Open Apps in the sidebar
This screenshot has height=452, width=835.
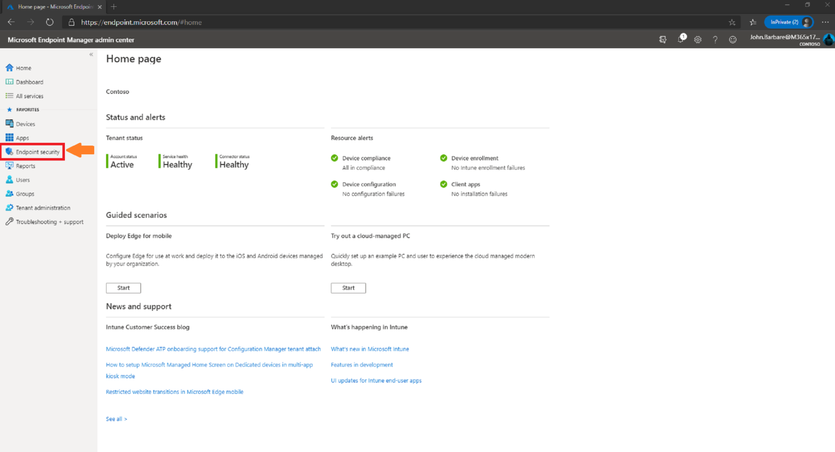coord(17,138)
